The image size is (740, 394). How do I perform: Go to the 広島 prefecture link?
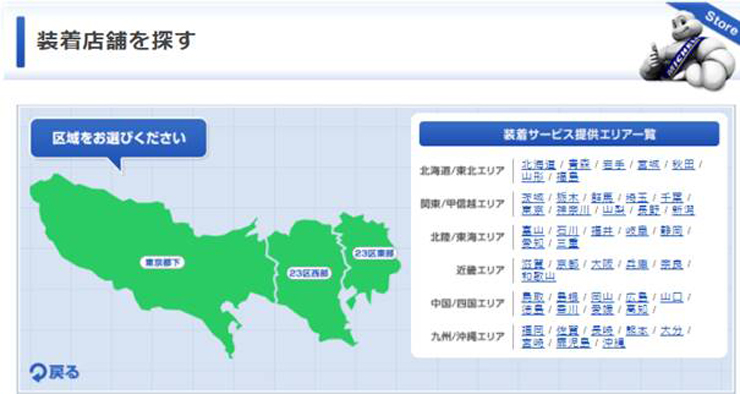(637, 297)
